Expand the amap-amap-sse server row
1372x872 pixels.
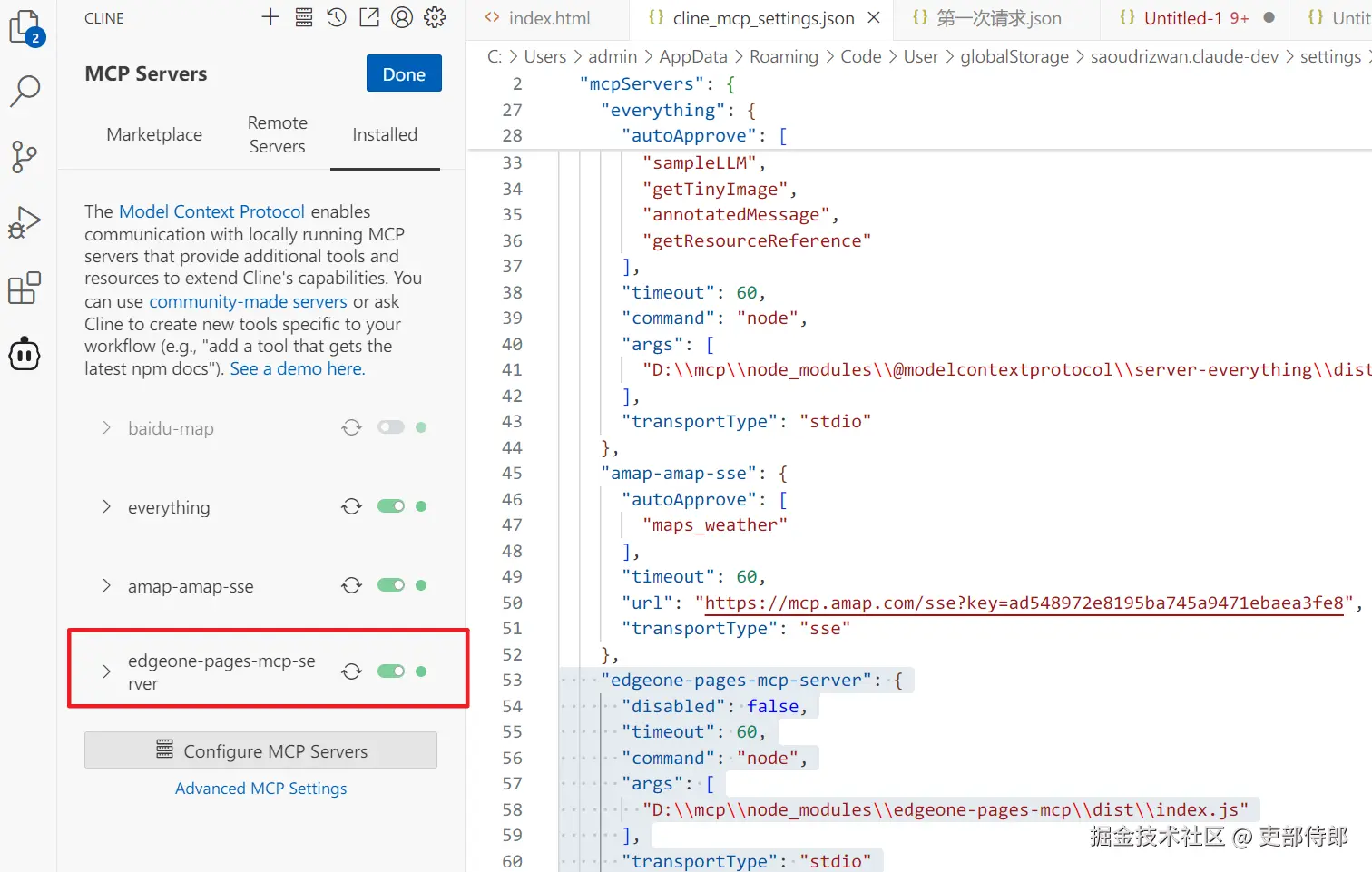point(106,585)
